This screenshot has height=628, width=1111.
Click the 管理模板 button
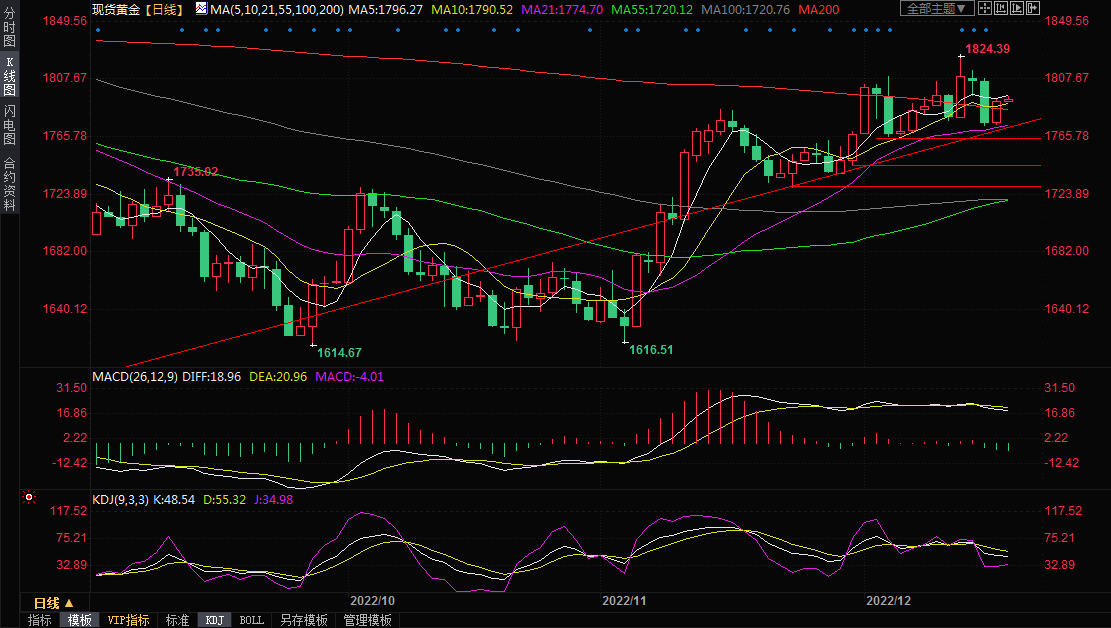367,620
